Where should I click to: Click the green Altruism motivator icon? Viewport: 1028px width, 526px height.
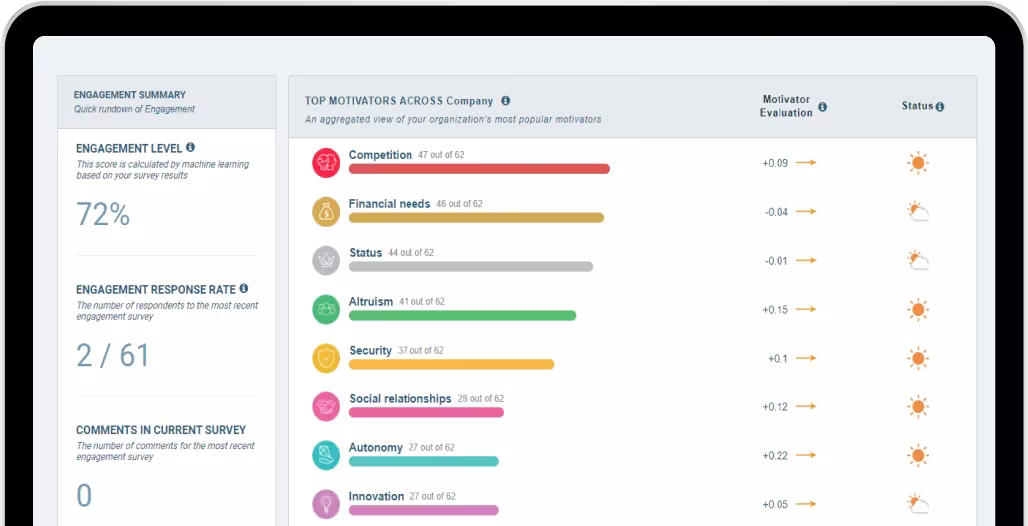pos(326,309)
